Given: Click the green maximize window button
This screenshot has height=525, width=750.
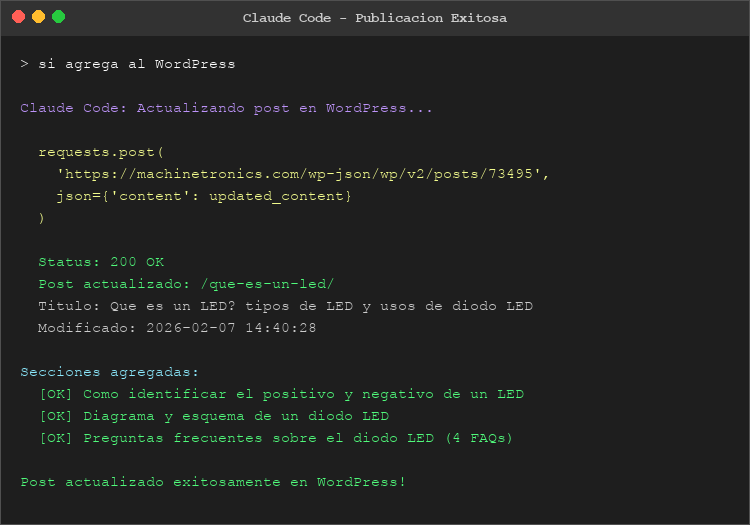Looking at the screenshot, I should point(59,17).
